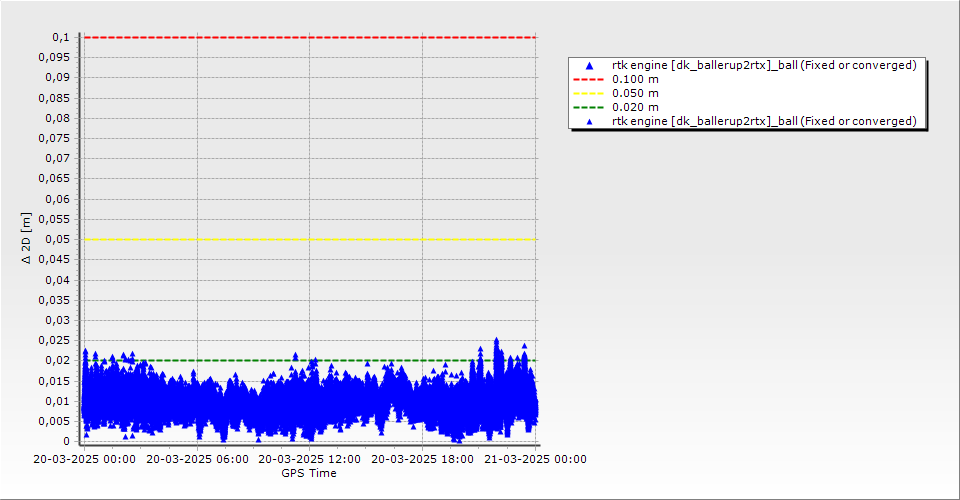The image size is (960, 500).
Task: Click the yellow 0.050 m threshold line in plot
Action: [310, 239]
